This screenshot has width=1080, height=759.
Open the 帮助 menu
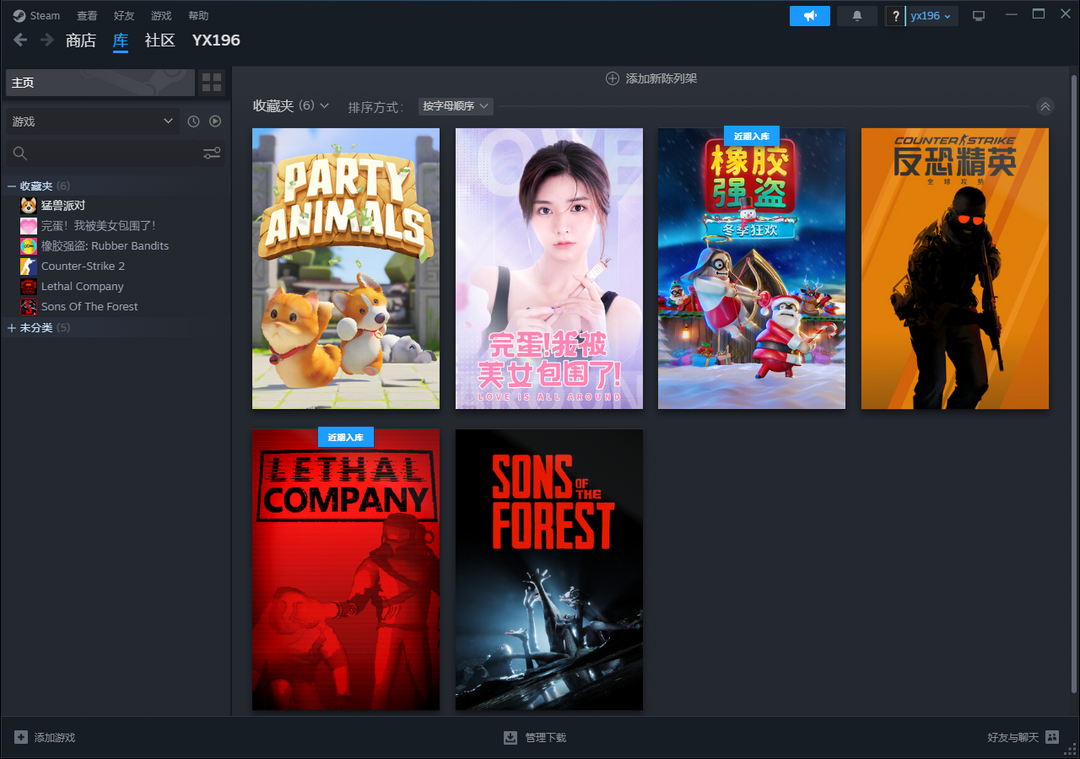click(x=198, y=16)
